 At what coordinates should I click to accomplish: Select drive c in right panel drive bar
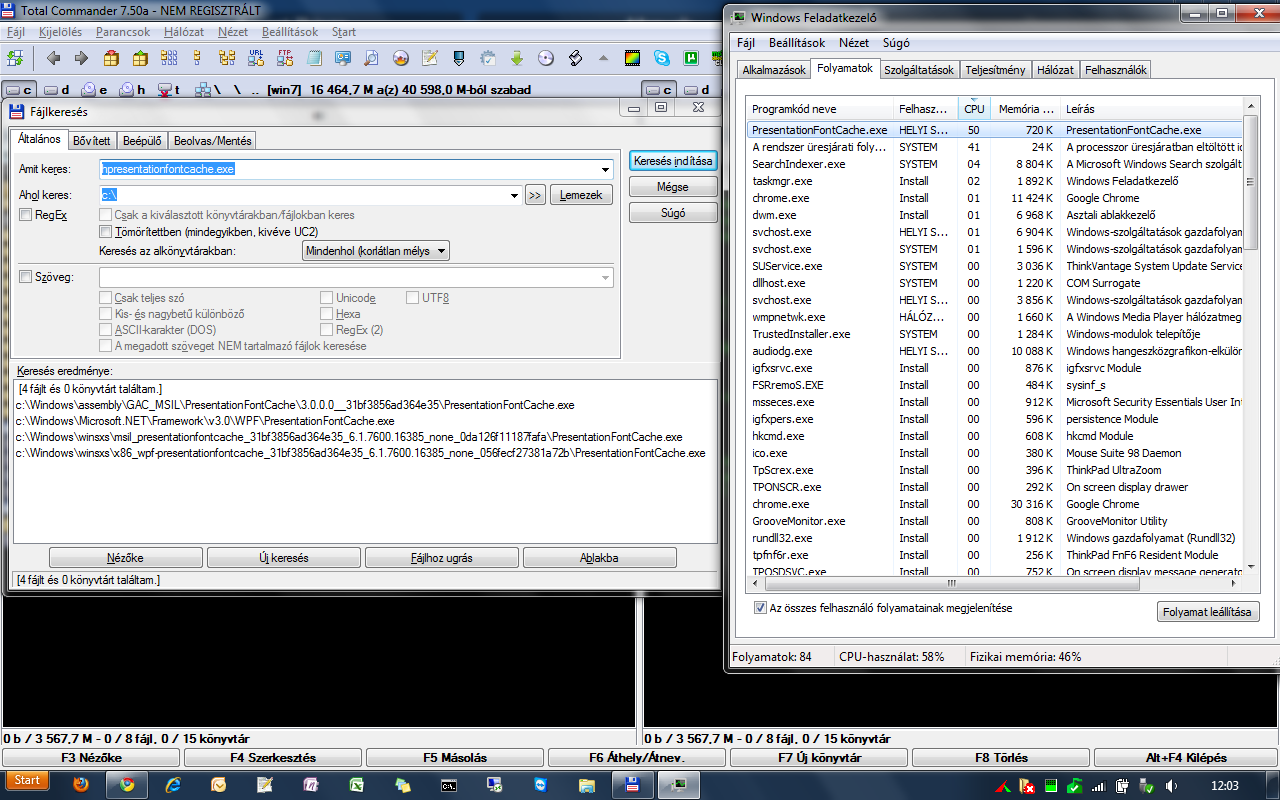(659, 89)
